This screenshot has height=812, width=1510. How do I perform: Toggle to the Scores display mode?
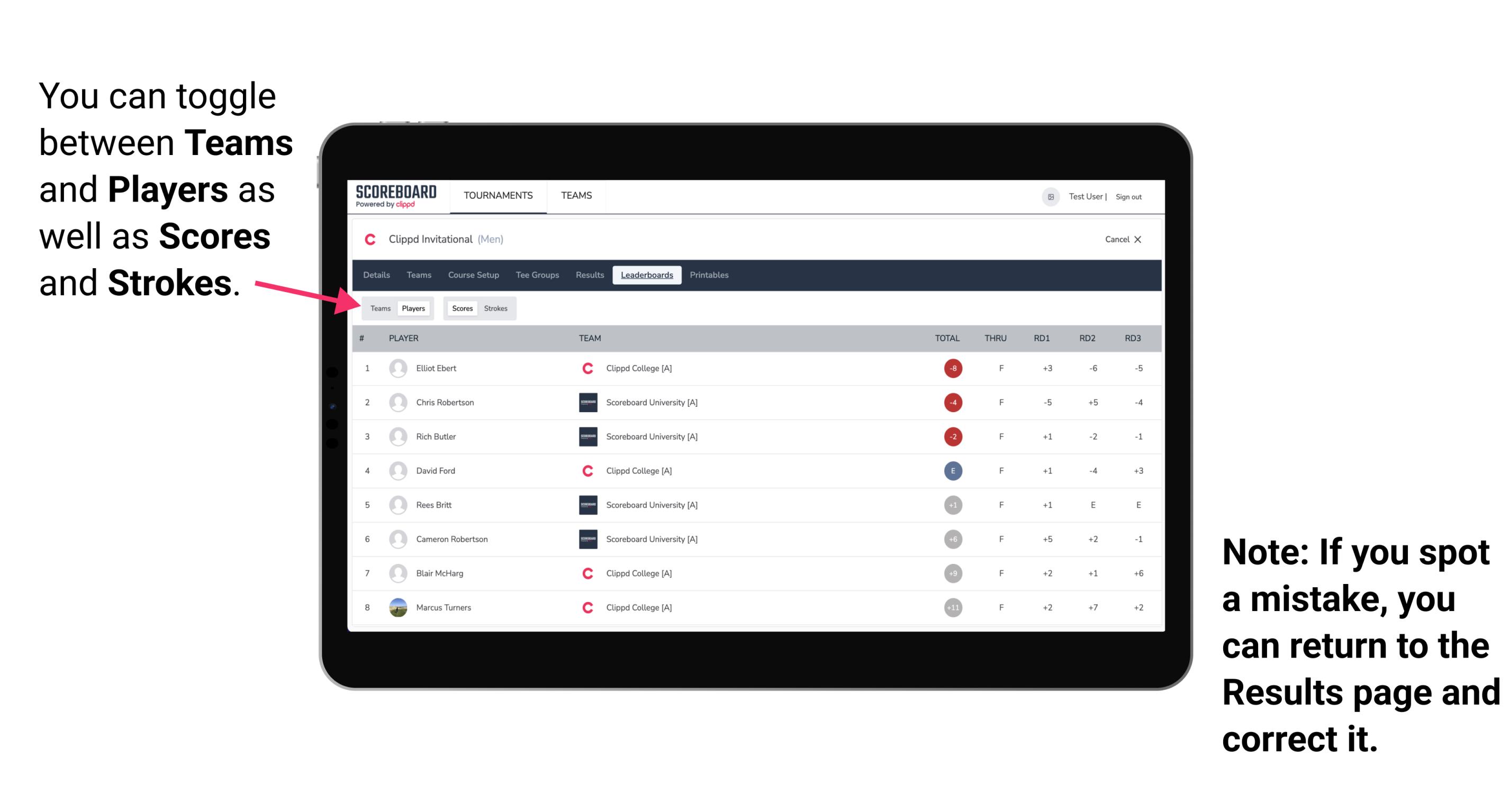pos(461,308)
